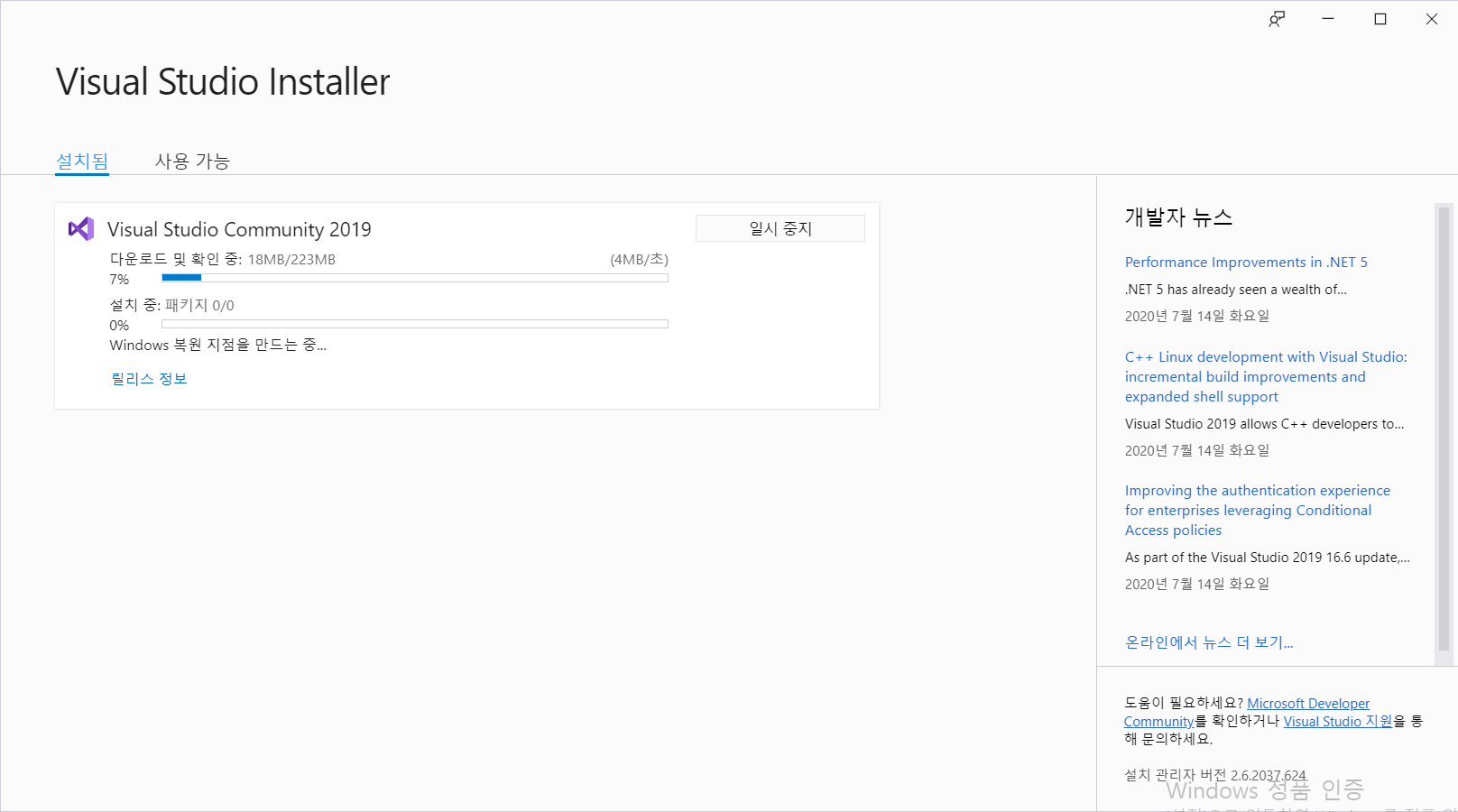
Task: Open Visual Studio 지원 link
Action: (x=1338, y=722)
